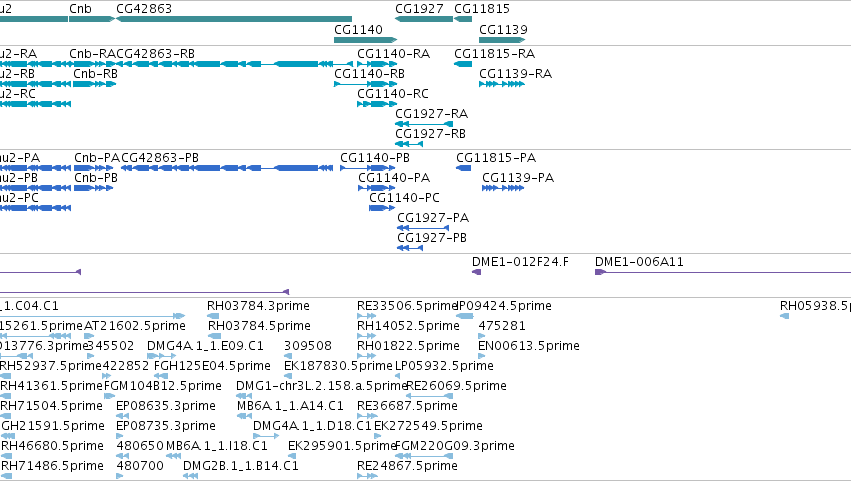
Task: Click the RH41361.5prime EST label
Action: pos(52,387)
